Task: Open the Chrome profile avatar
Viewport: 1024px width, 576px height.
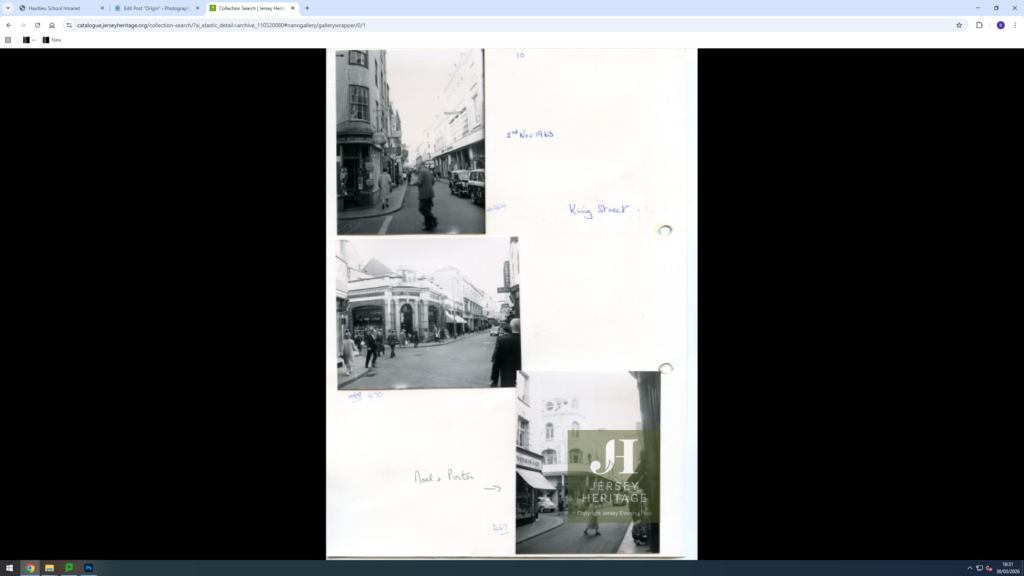Action: click(x=1000, y=25)
